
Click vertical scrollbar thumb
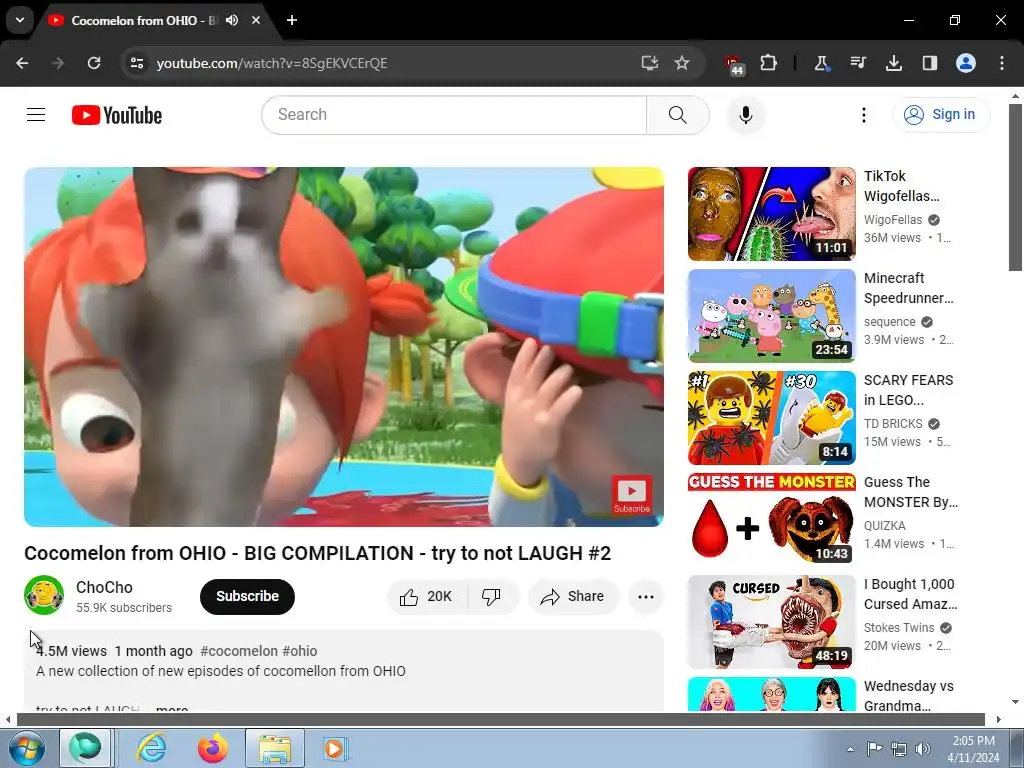point(1014,187)
